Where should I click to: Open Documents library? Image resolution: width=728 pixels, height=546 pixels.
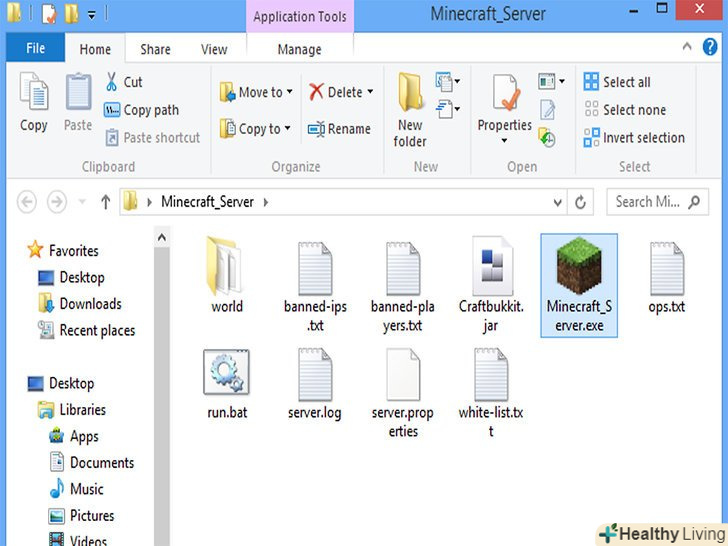pyautogui.click(x=91, y=462)
